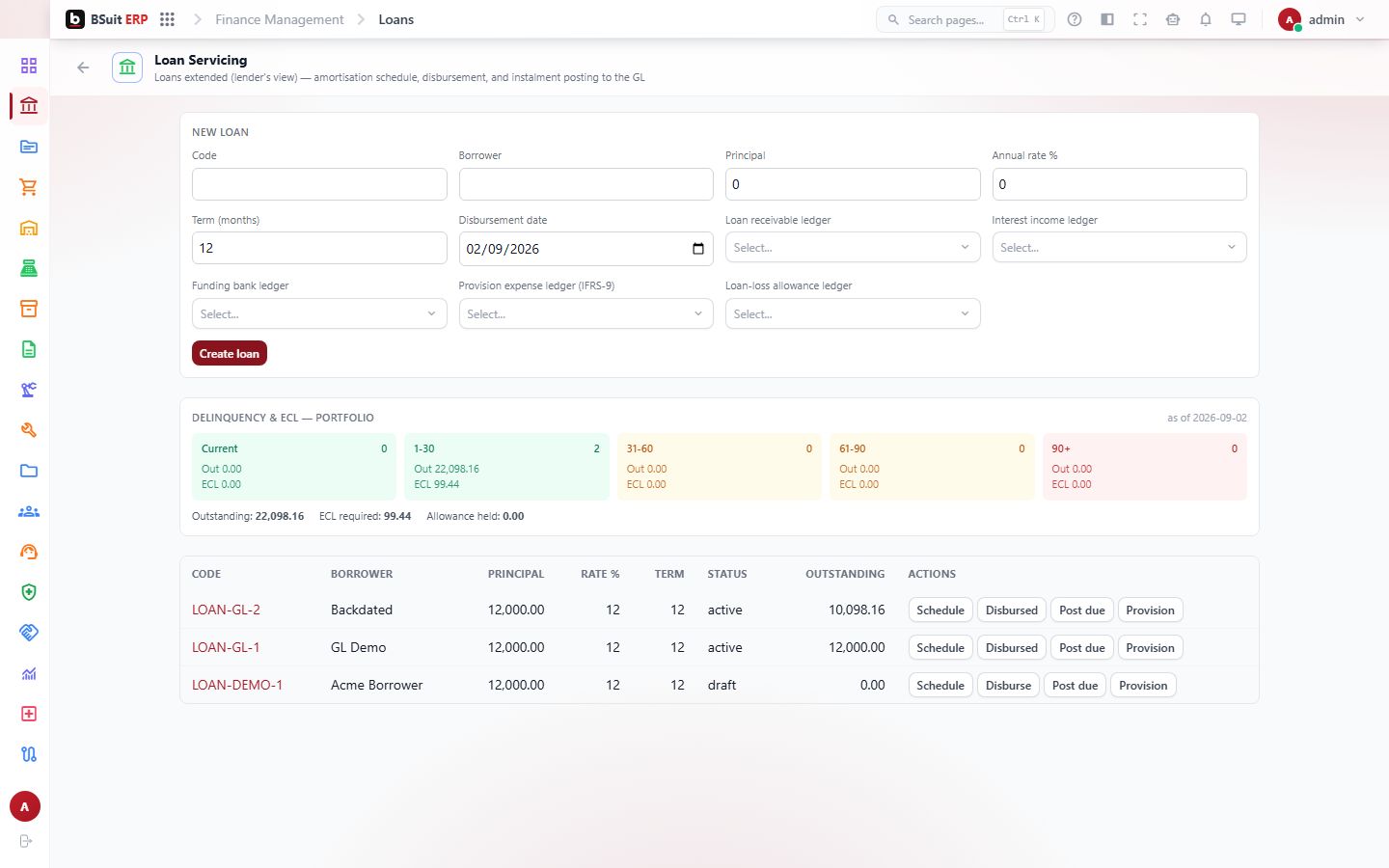The height and width of the screenshot is (868, 1389).
Task: Open the help question mark icon
Action: (x=1075, y=19)
